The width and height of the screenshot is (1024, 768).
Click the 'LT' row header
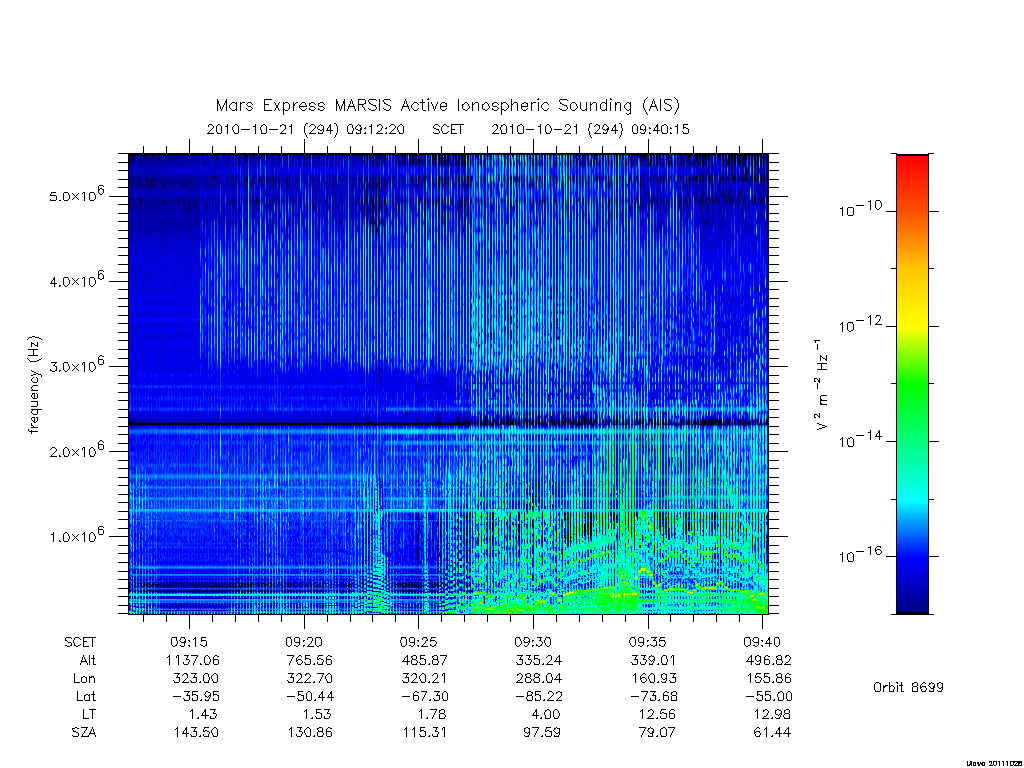88,714
